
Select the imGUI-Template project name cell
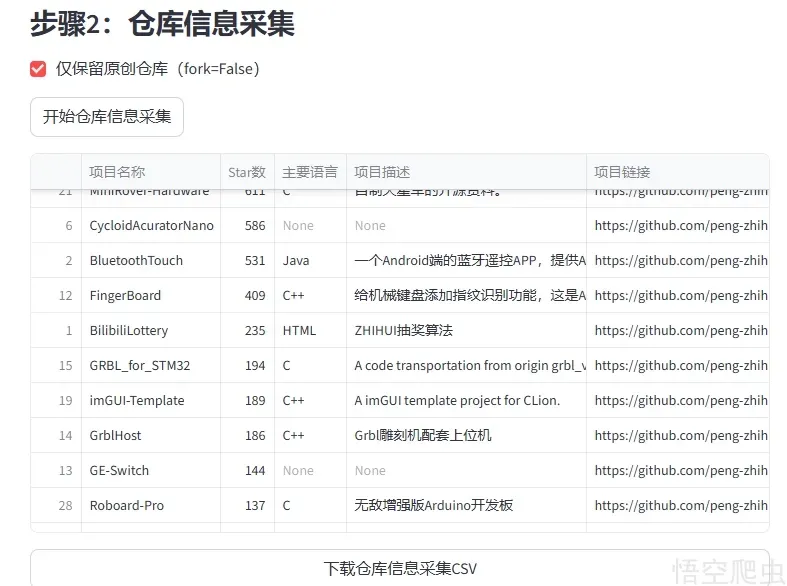tap(151, 400)
